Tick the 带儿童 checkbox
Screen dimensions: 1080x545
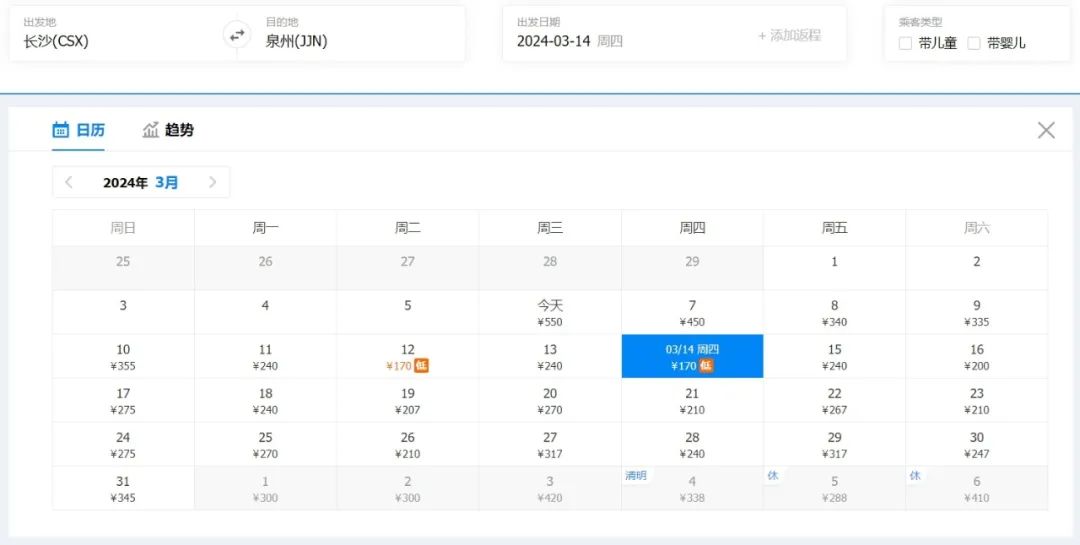905,43
